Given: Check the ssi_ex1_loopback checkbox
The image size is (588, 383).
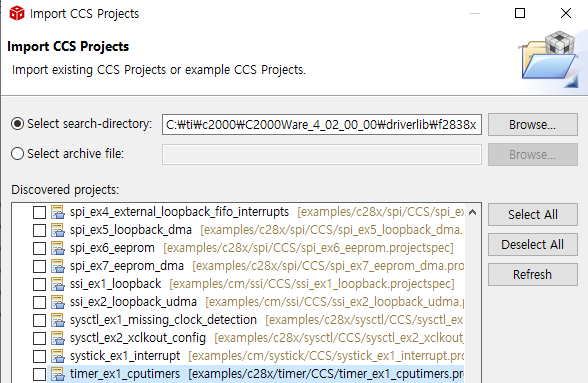Looking at the screenshot, I should click(x=39, y=284).
